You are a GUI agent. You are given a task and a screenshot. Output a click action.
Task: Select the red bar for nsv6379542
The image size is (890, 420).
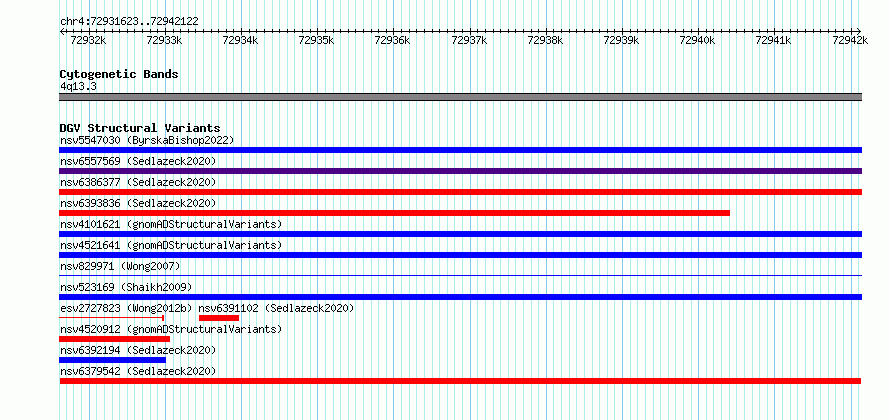coord(460,381)
